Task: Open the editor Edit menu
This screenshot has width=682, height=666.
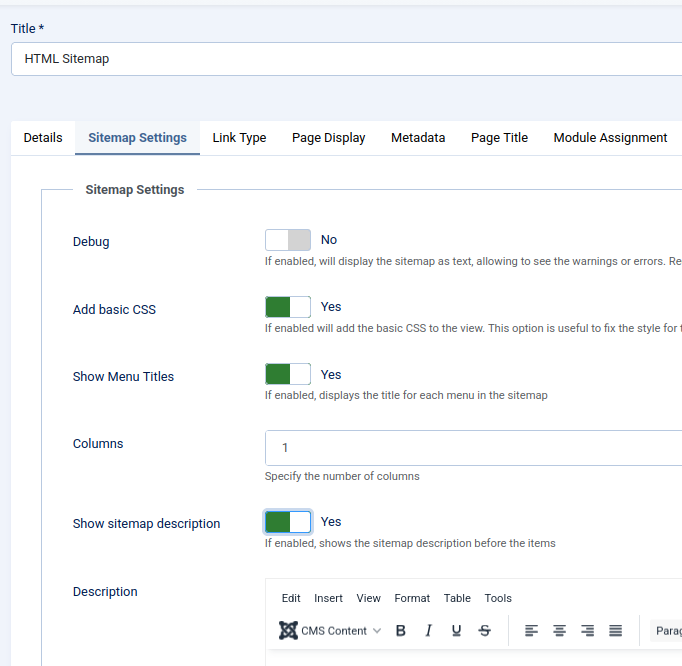Action: [291, 598]
